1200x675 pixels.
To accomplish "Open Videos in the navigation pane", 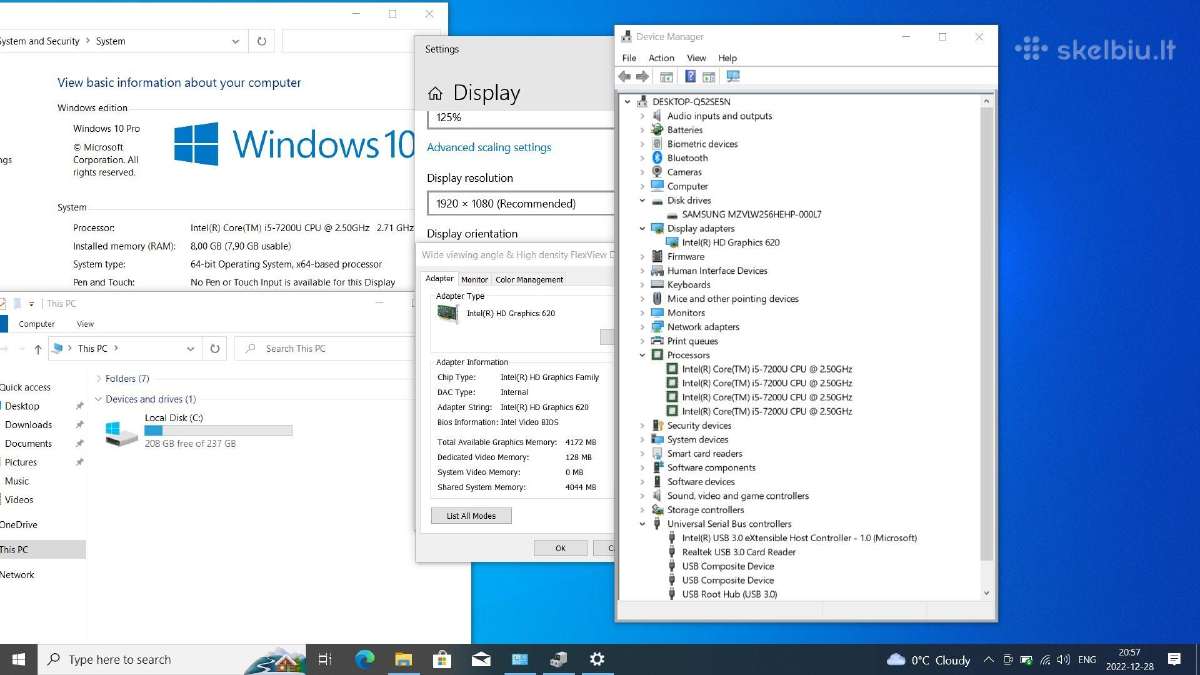I will (x=19, y=500).
